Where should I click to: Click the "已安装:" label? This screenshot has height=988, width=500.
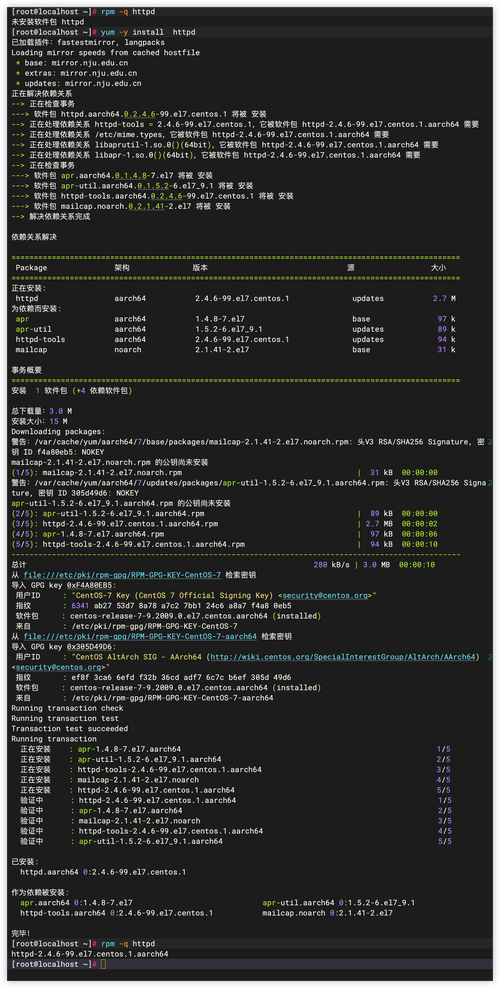tap(25, 862)
